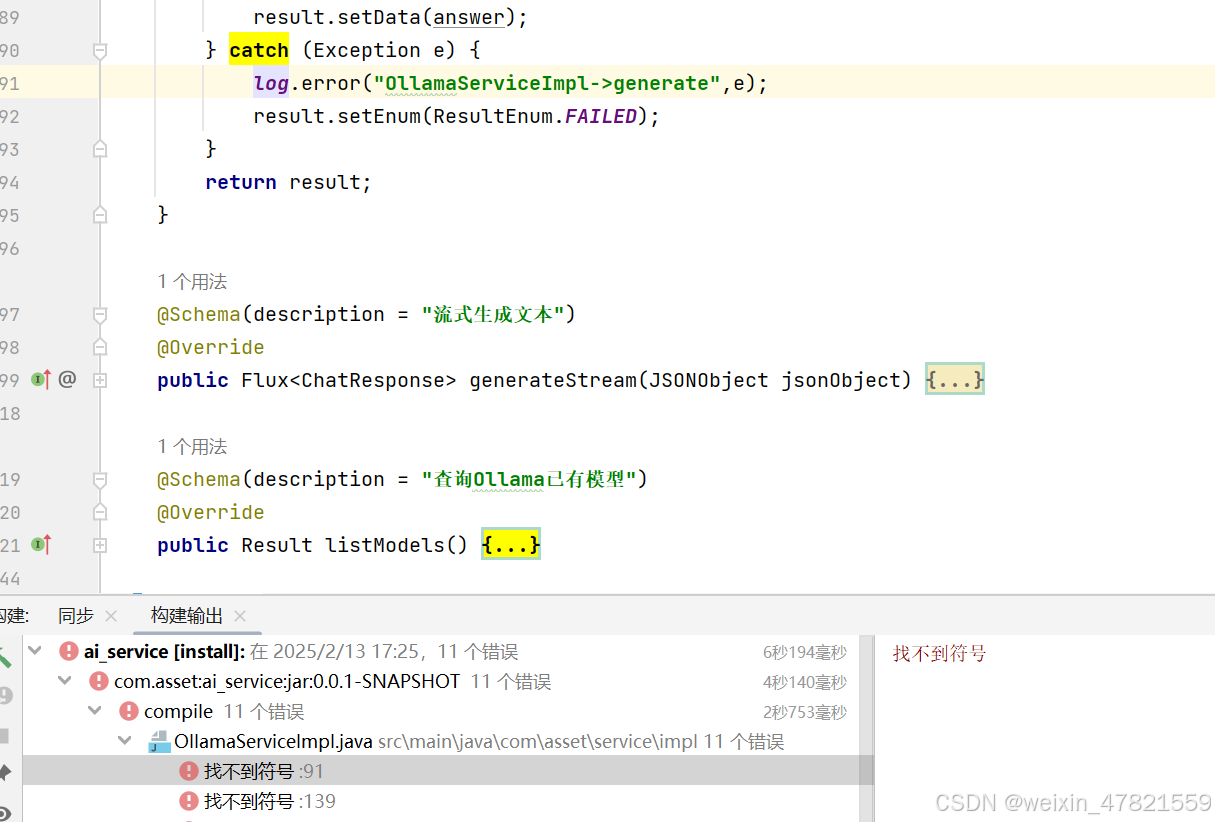Click the error icon beside com.asset:ai_service:jar
1215x822 pixels.
pos(98,681)
